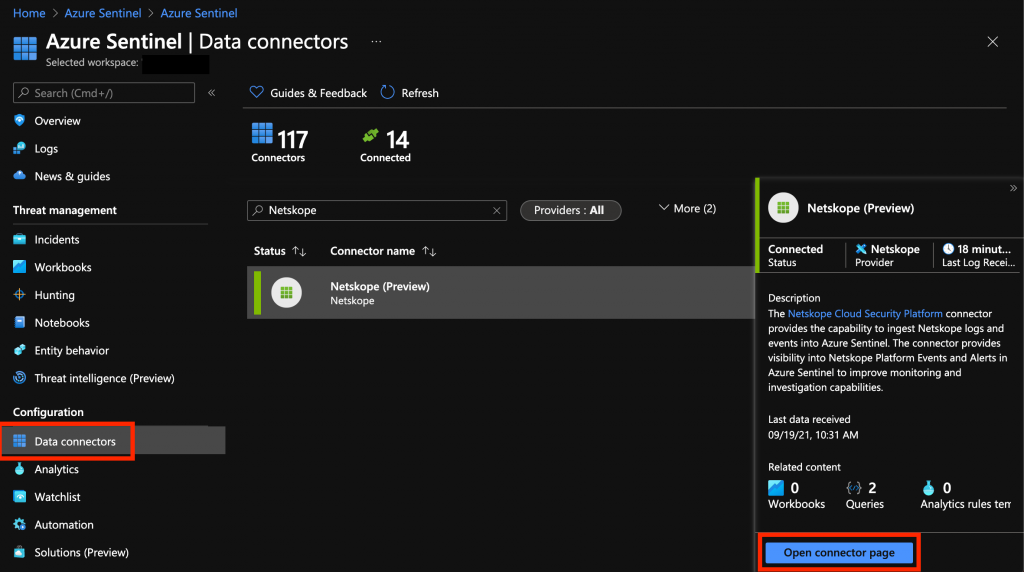1024x572 pixels.
Task: Select the Hunting menu item
Action: 54,295
